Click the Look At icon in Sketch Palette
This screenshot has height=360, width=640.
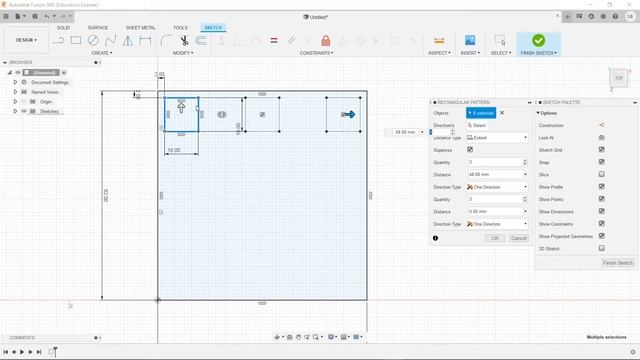coord(601,138)
